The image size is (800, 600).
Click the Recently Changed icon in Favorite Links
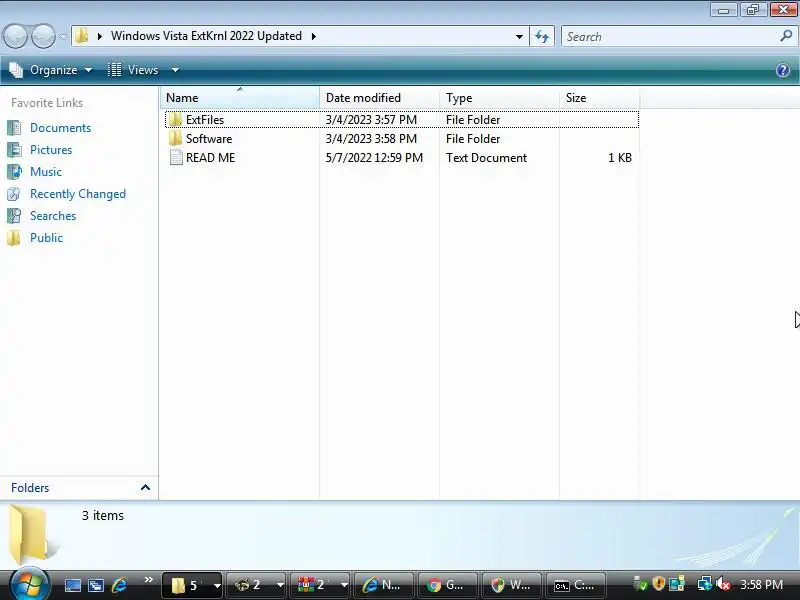click(x=14, y=194)
